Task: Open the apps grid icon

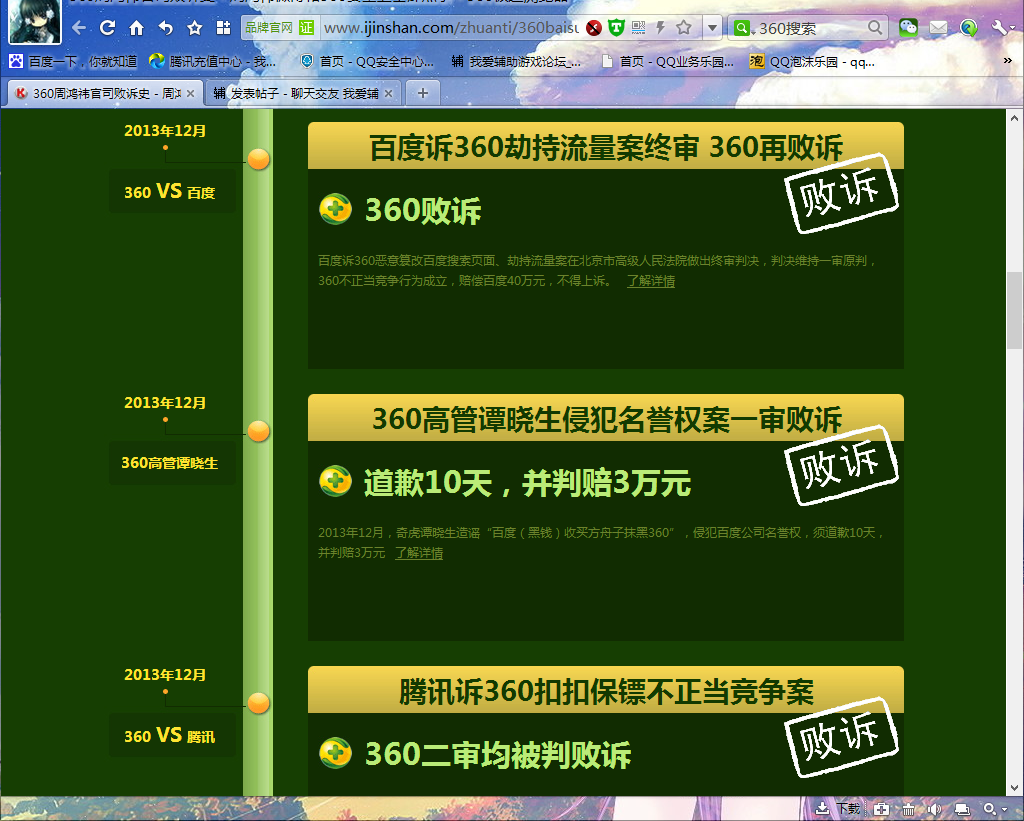Action: (223, 27)
